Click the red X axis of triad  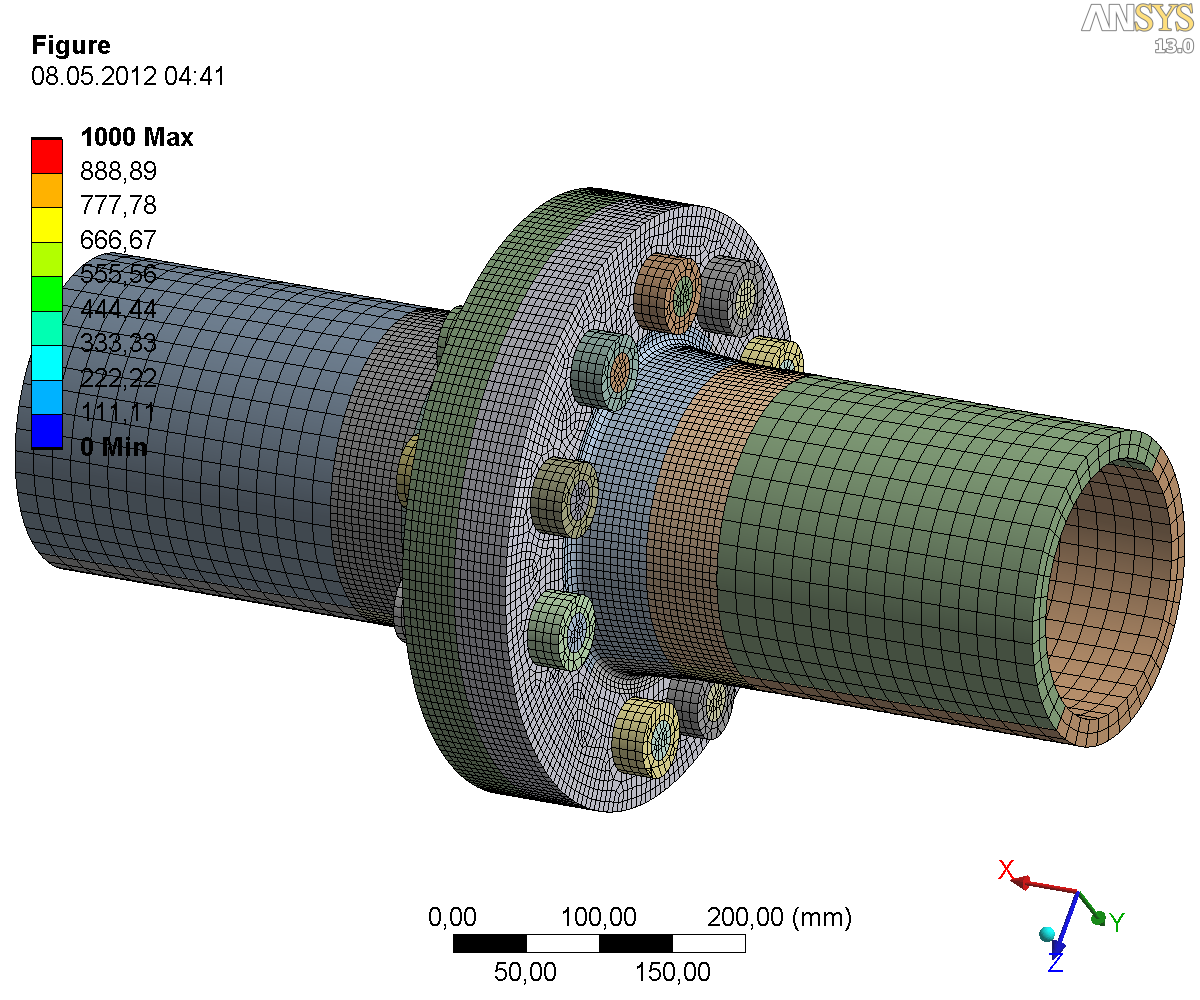click(1042, 886)
